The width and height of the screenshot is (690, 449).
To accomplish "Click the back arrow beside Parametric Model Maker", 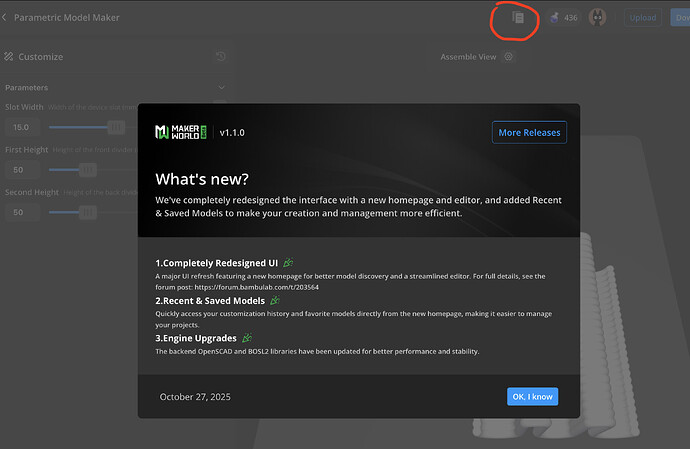I will point(4,18).
